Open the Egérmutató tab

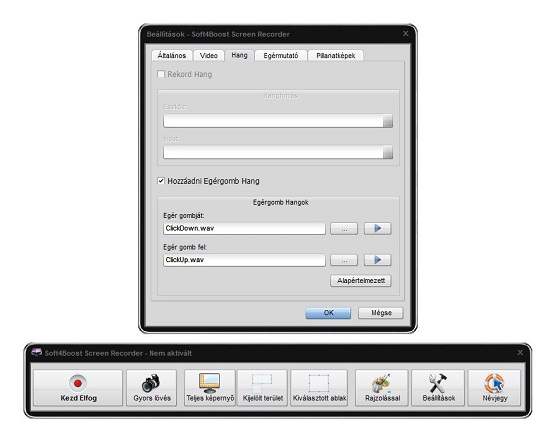click(x=281, y=55)
